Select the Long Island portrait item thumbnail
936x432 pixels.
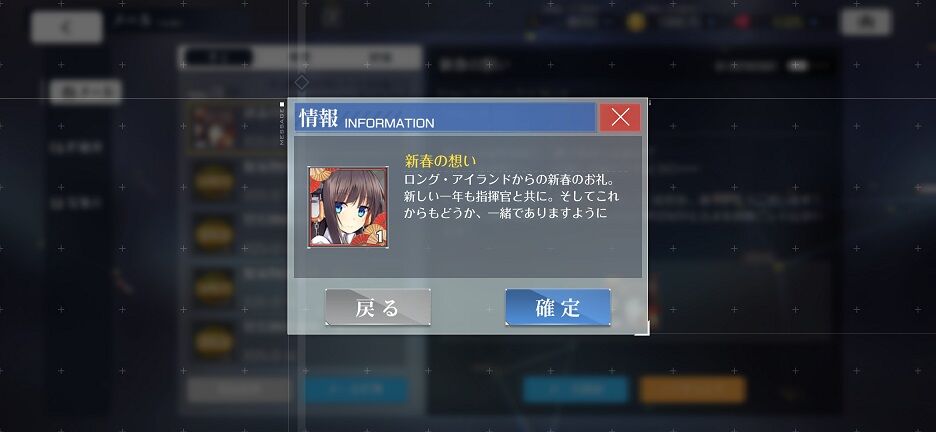pos(348,207)
